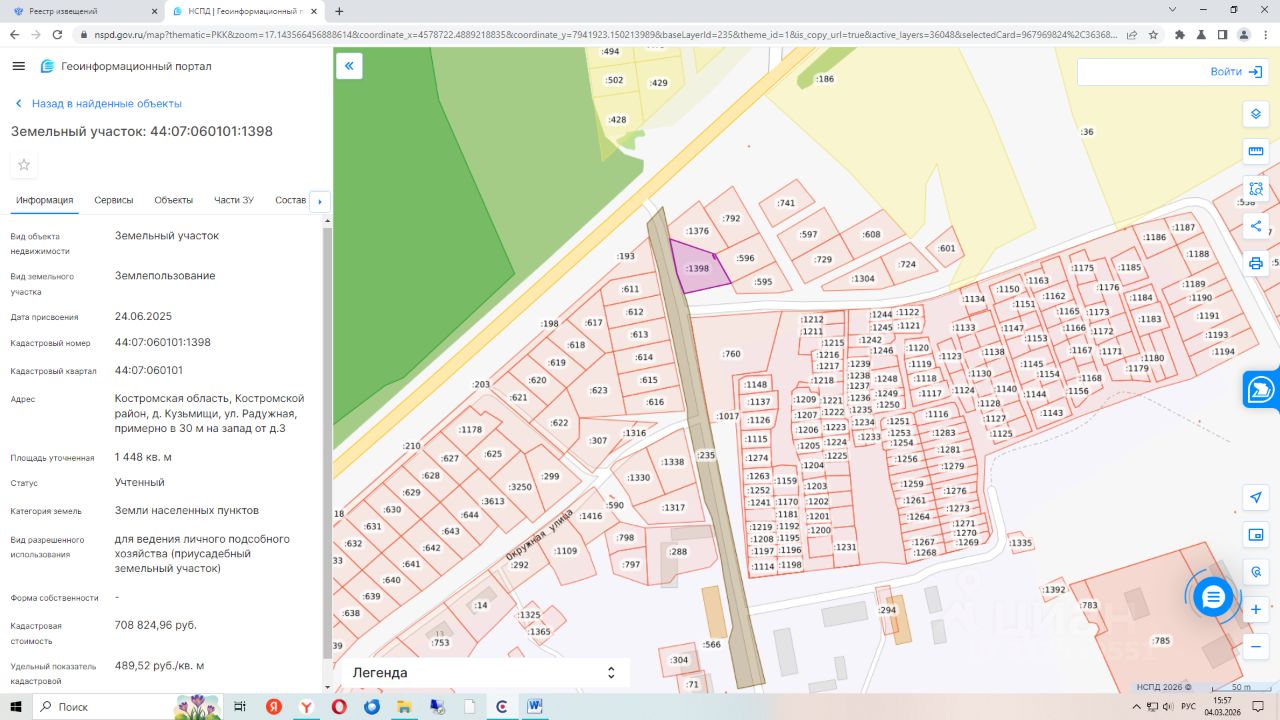Open the map layers panel

pos(1256,113)
